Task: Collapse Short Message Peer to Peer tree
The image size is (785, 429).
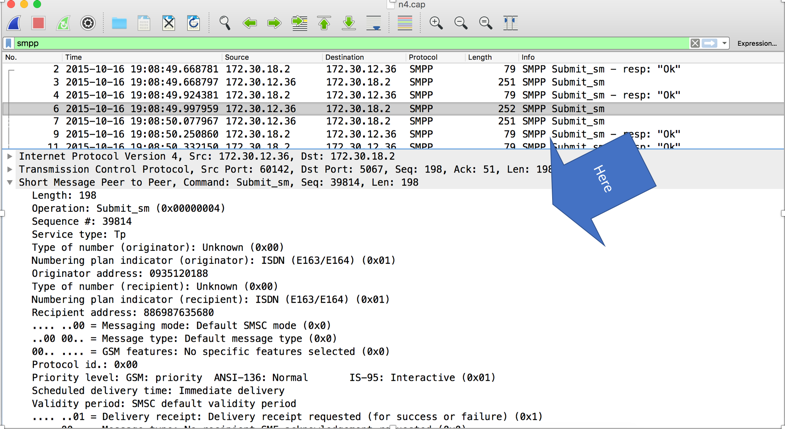Action: point(10,182)
